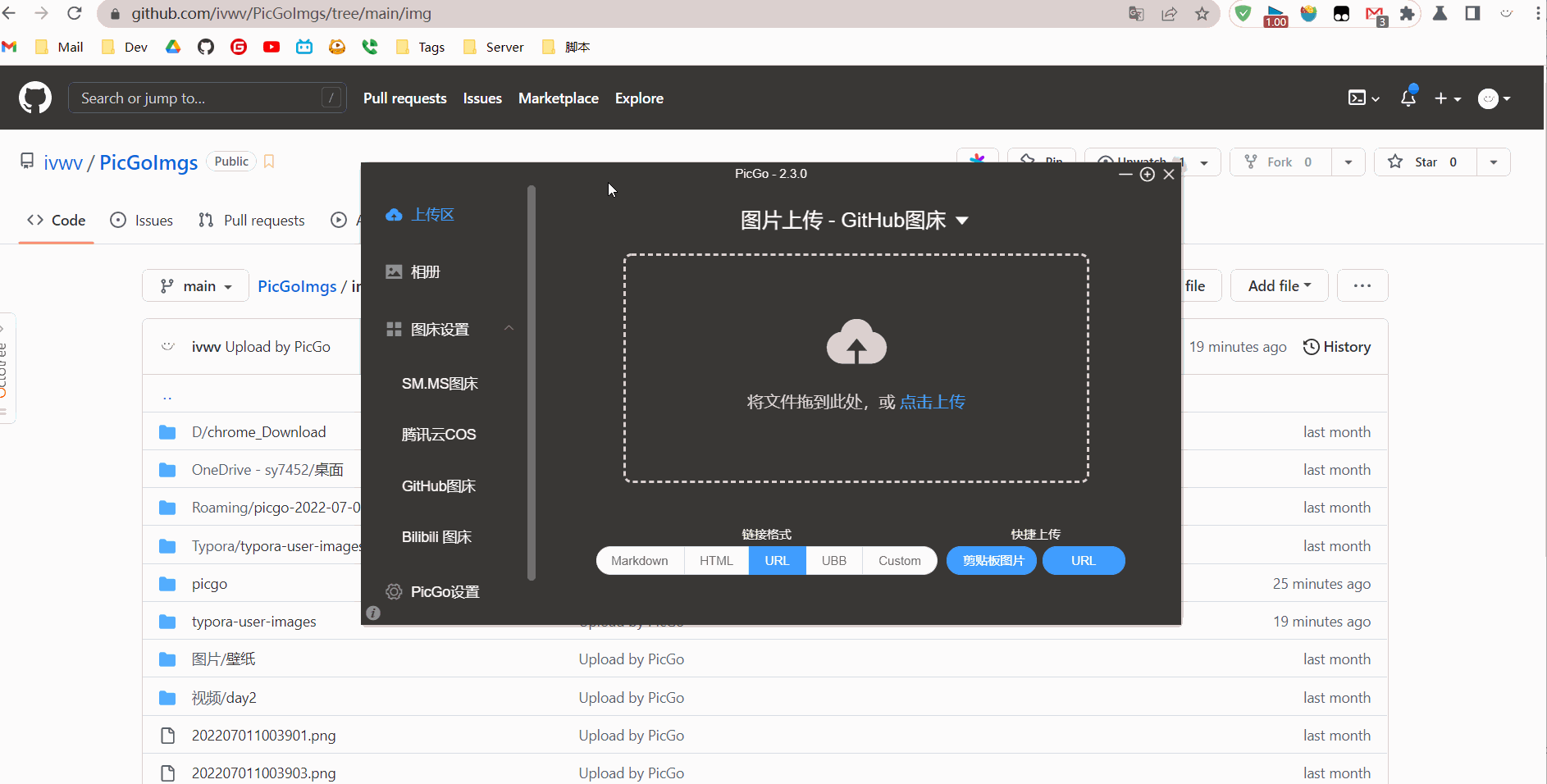
Task: Click the GitHub Octocat logo in the header
Action: (x=35, y=98)
